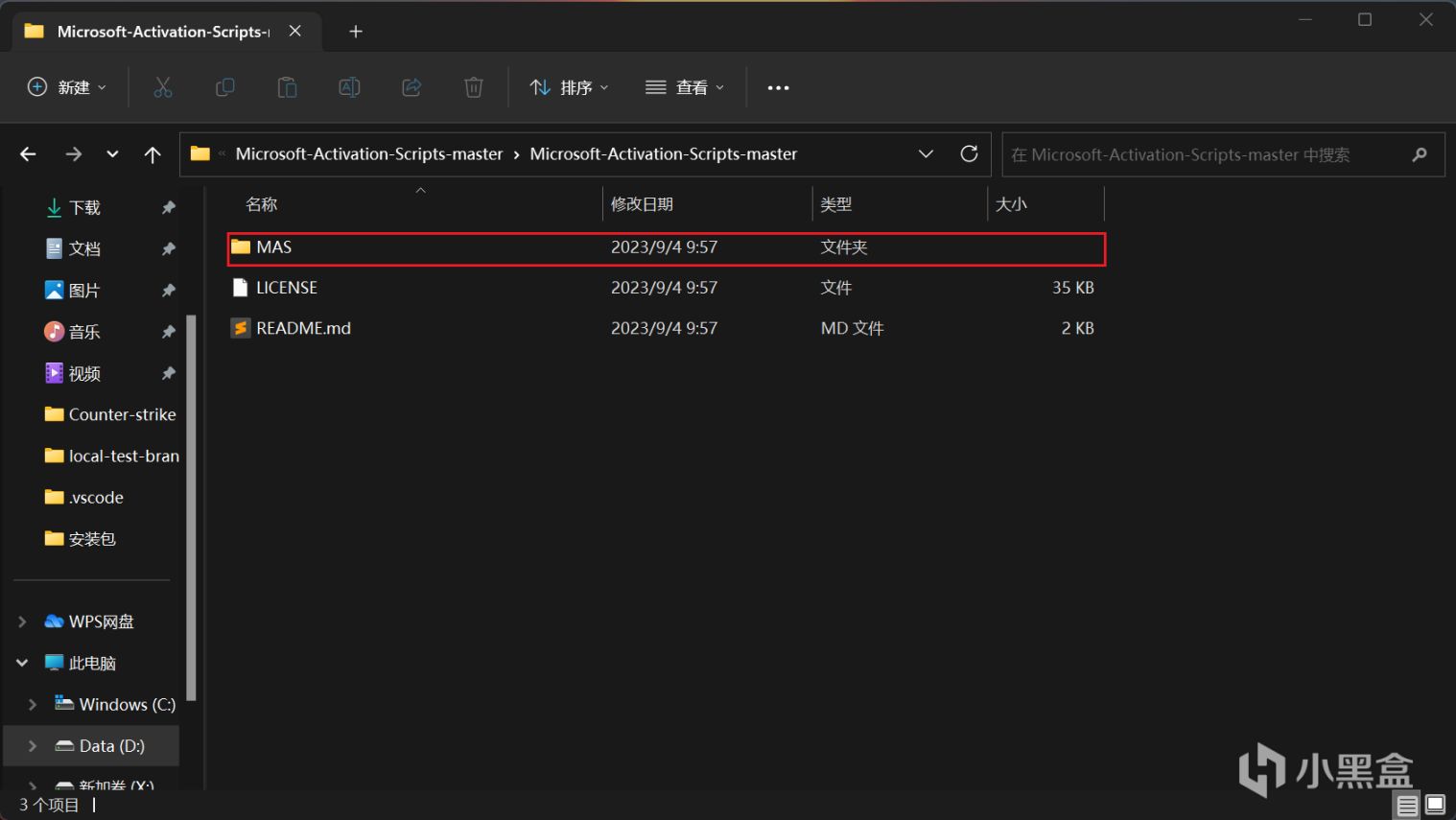This screenshot has height=820, width=1456.
Task: Click the Rename icon in toolbar
Action: pos(349,87)
